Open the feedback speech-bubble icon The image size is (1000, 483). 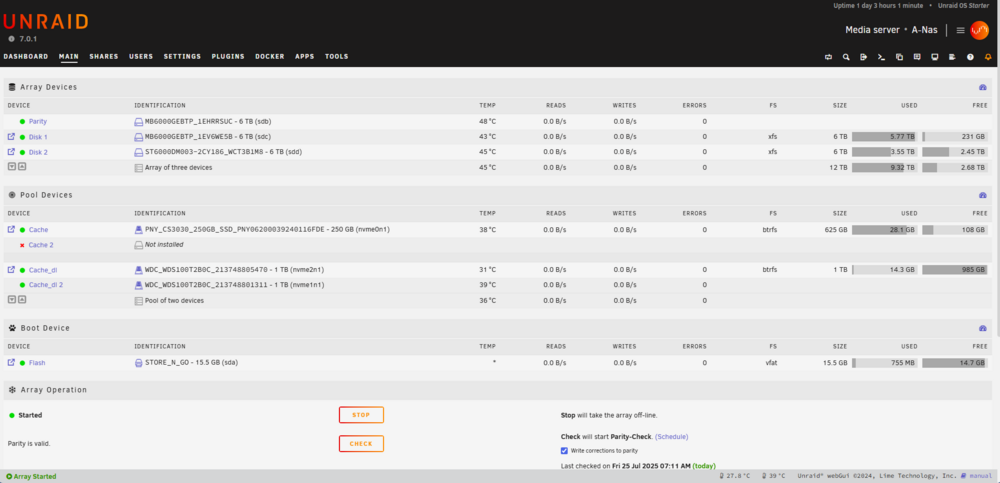click(x=917, y=57)
